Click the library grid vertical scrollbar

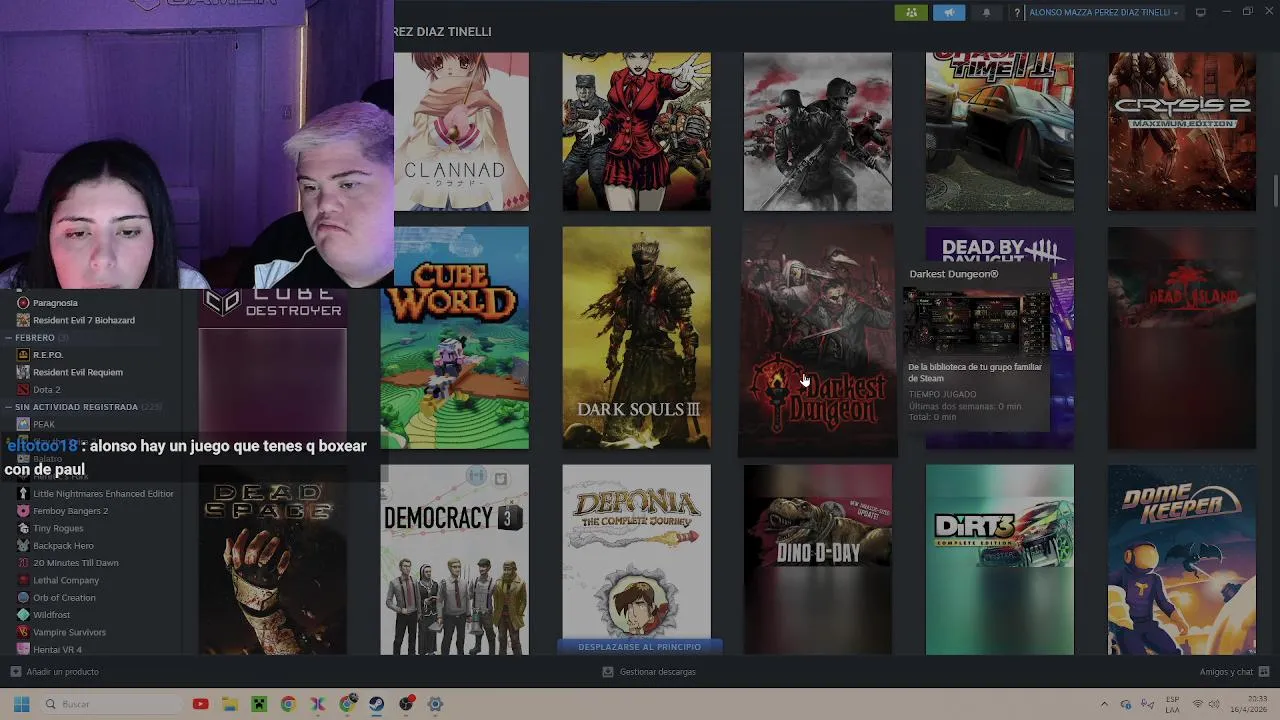(x=1275, y=190)
